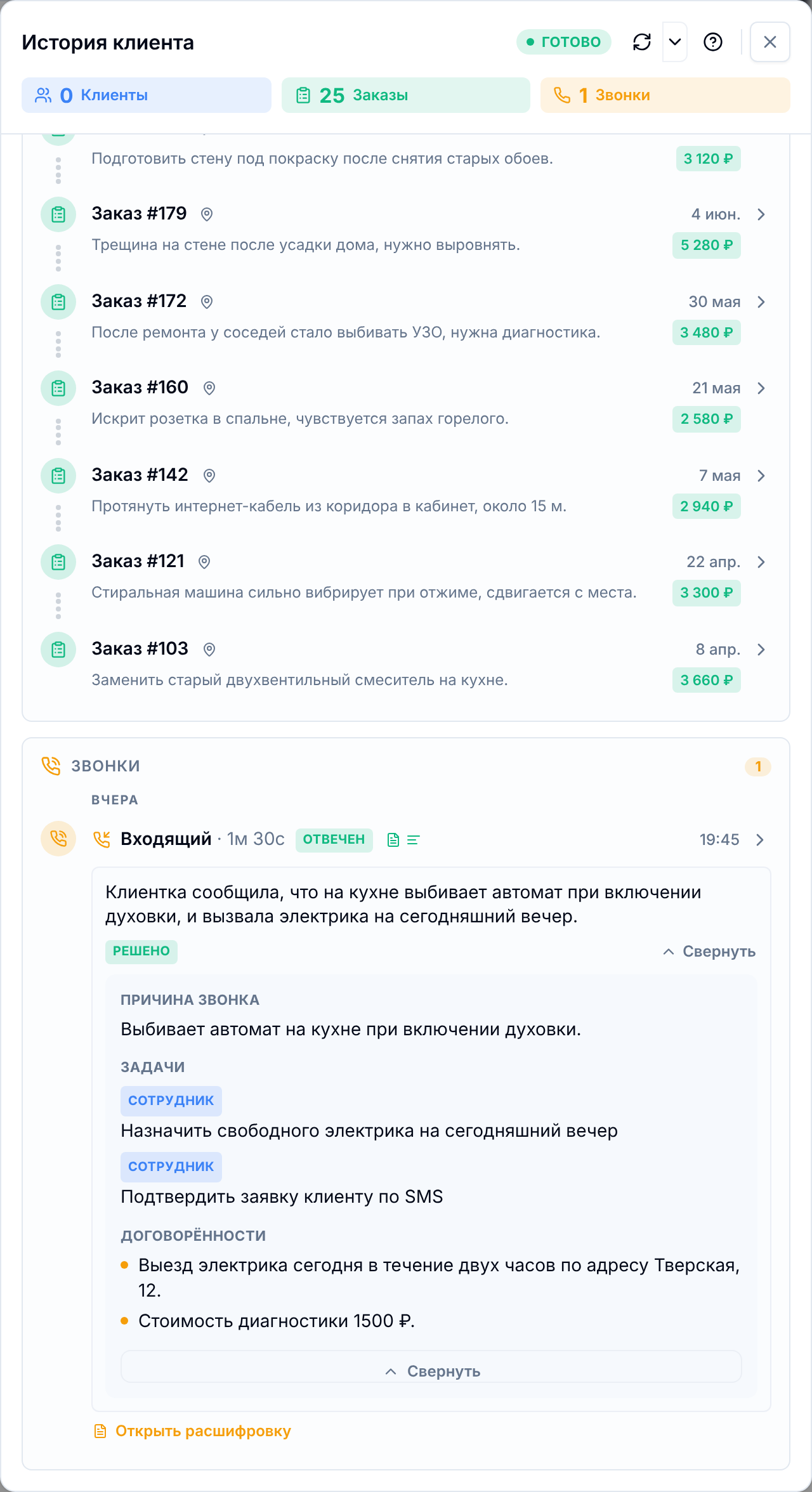The image size is (812, 1492).
Task: Open the Заказ #121 entry title
Action: pyautogui.click(x=138, y=561)
